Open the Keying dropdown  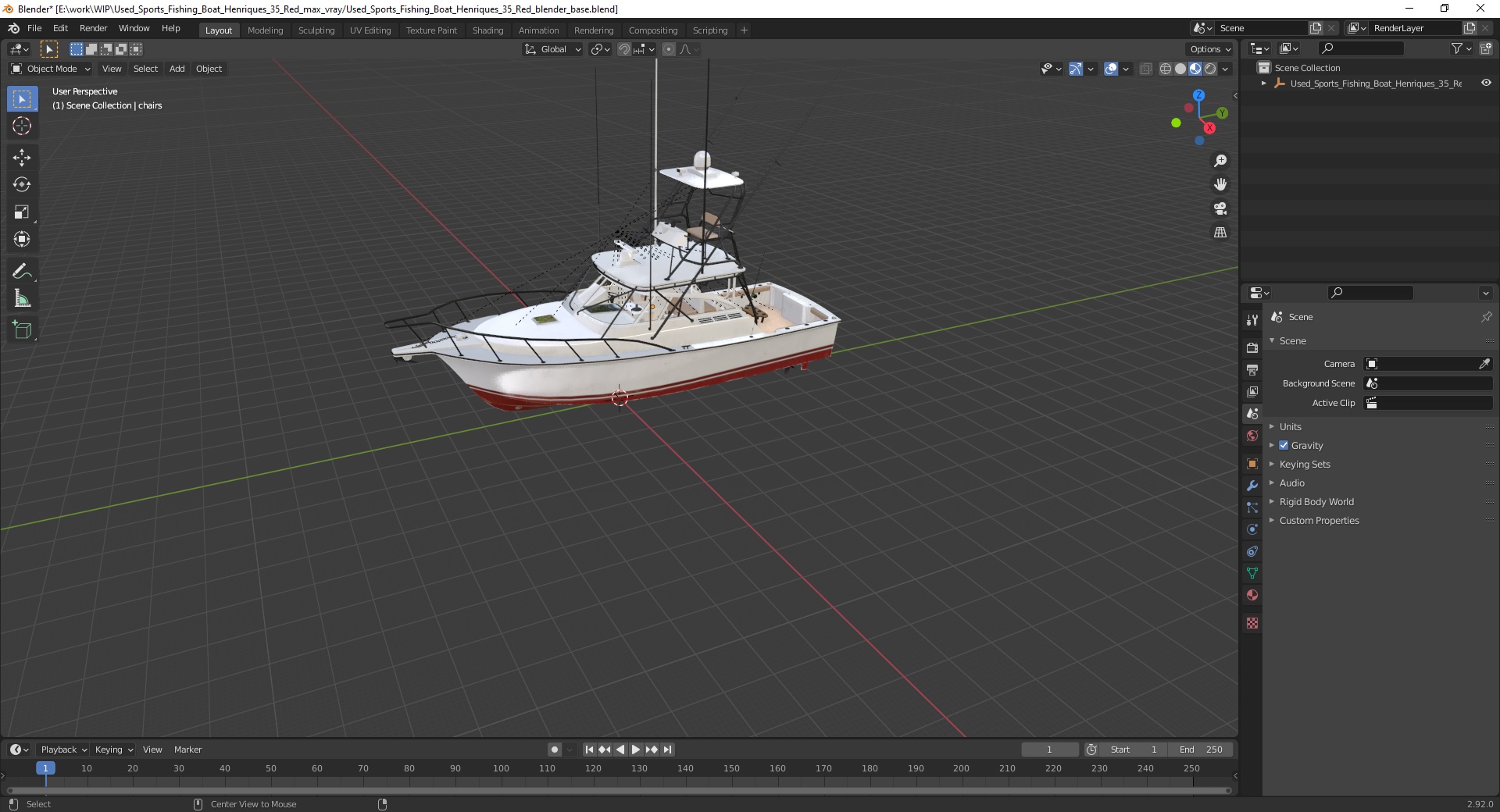tap(113, 750)
